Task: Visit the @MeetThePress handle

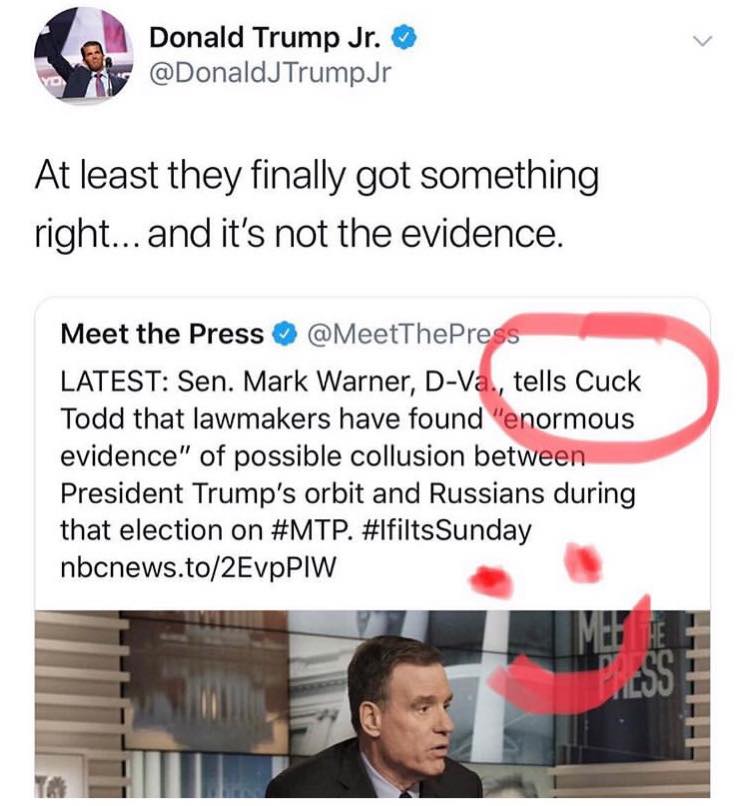Action: pyautogui.click(x=413, y=335)
